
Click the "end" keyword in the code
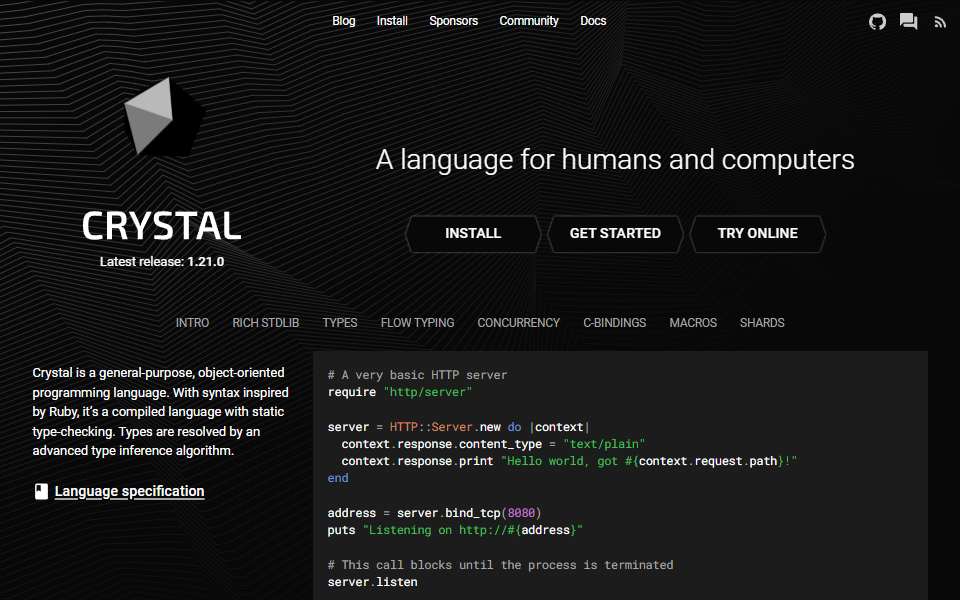pos(338,478)
